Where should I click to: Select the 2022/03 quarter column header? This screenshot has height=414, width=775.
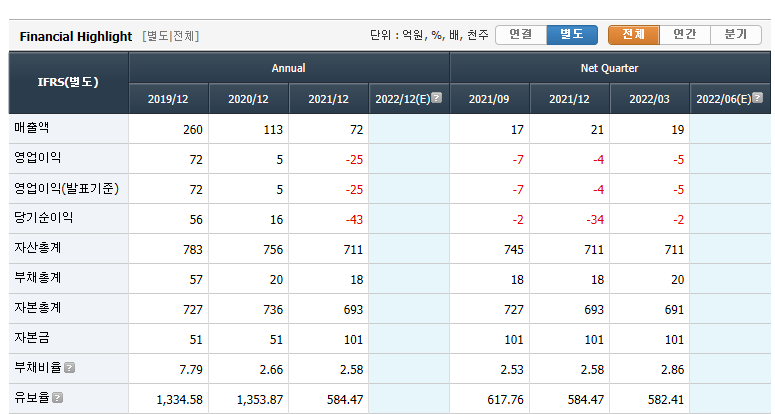[649, 99]
